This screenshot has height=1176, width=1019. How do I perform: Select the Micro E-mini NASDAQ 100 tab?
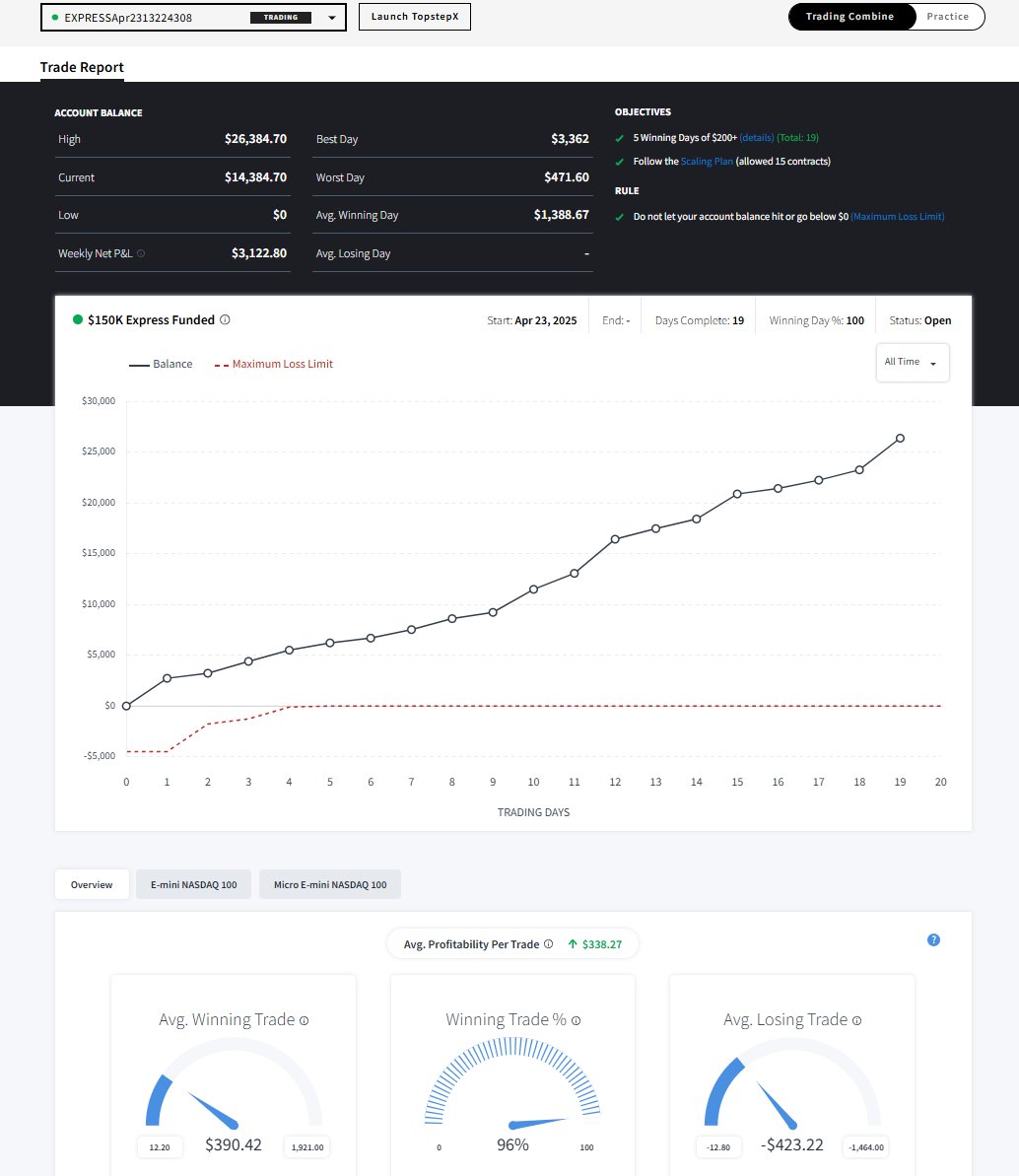tap(330, 885)
